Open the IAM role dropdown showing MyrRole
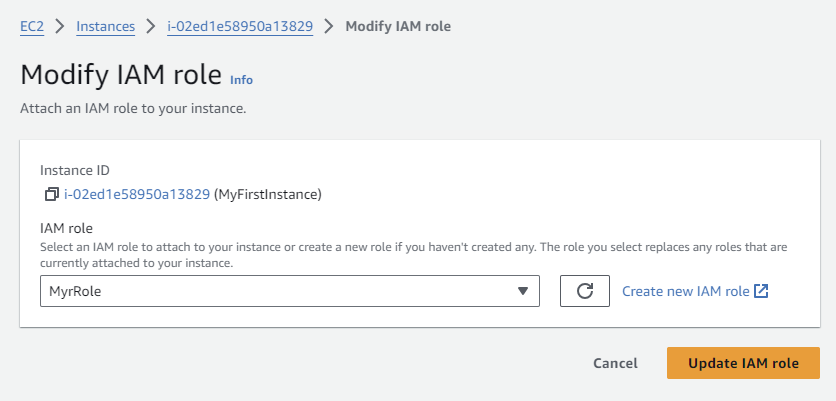Viewport: 836px width, 401px height. (x=290, y=291)
